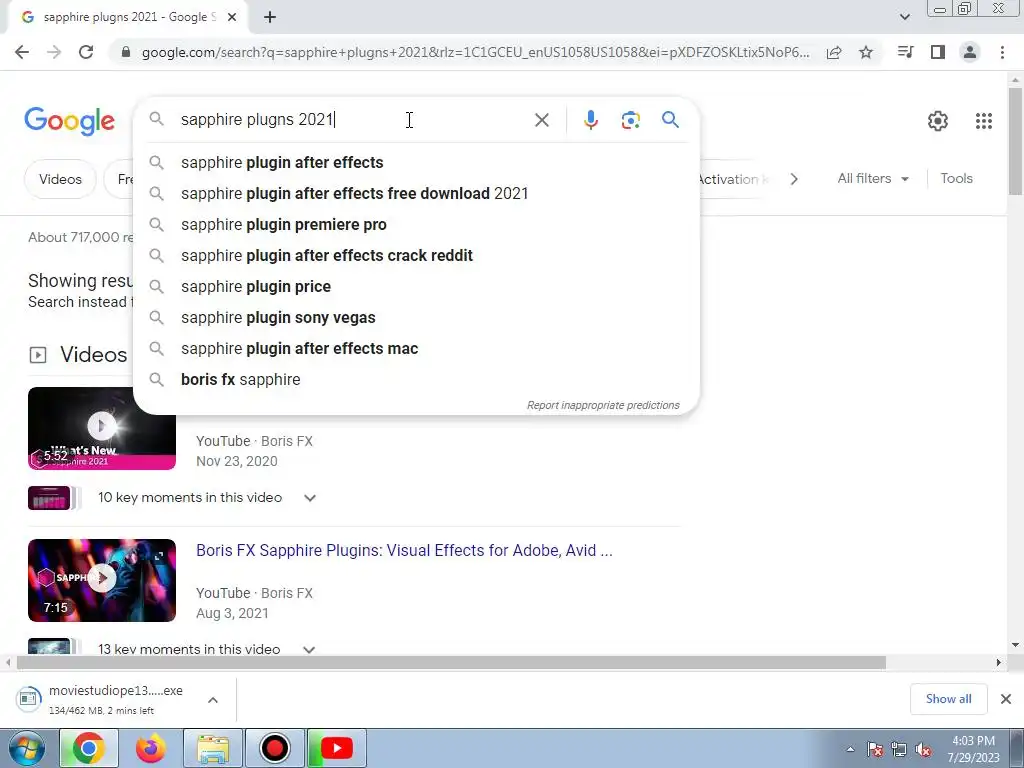Click the horizontal scrollbar right arrow
Screen dimensions: 1024x768
(999, 663)
